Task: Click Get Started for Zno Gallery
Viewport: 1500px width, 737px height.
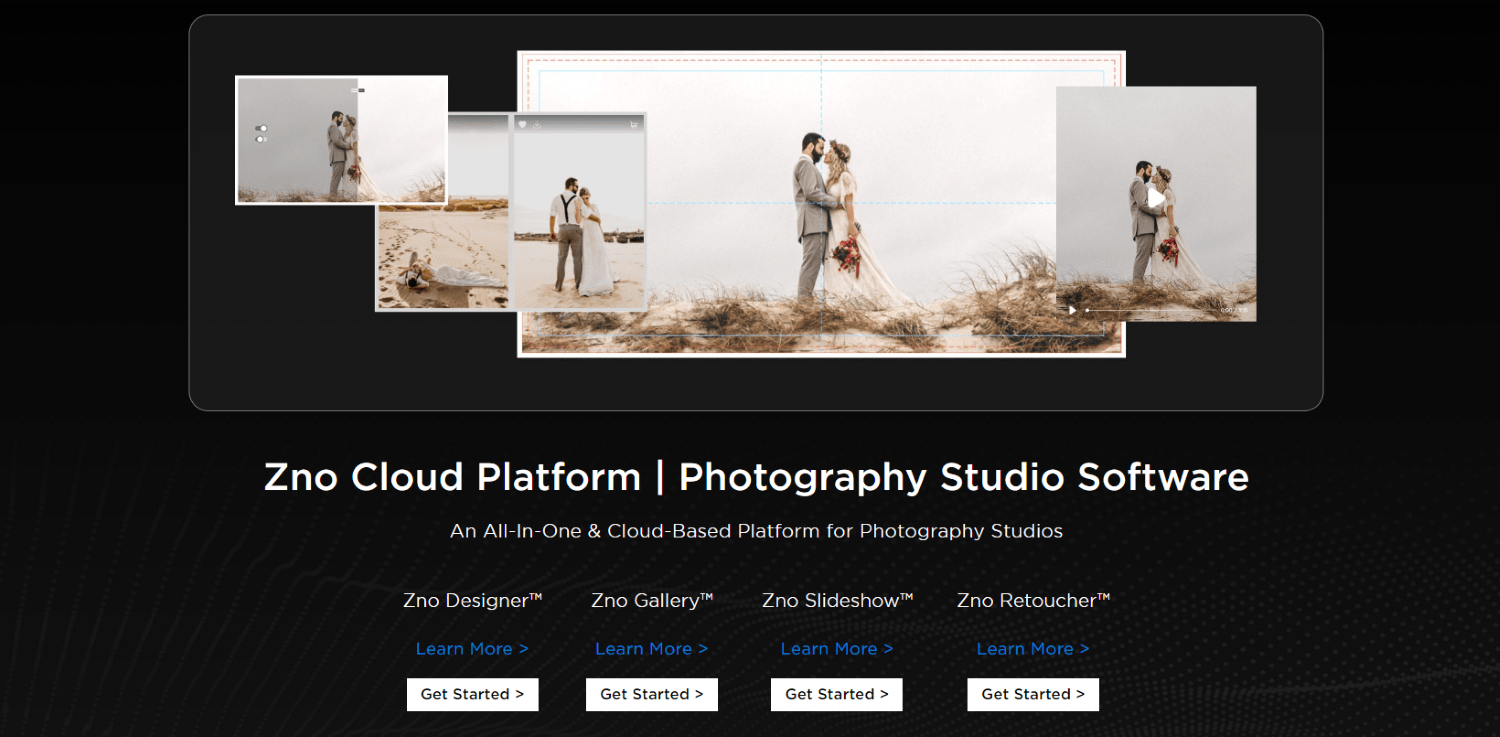Action: click(652, 694)
